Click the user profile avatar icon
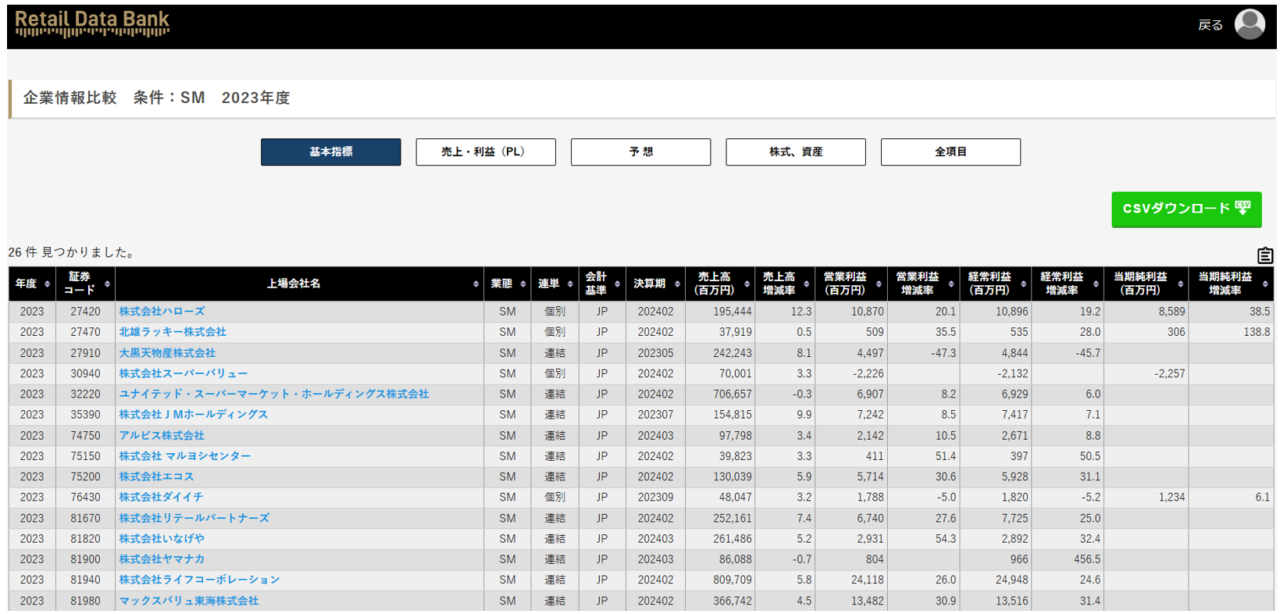This screenshot has height=614, width=1280. tap(1249, 24)
